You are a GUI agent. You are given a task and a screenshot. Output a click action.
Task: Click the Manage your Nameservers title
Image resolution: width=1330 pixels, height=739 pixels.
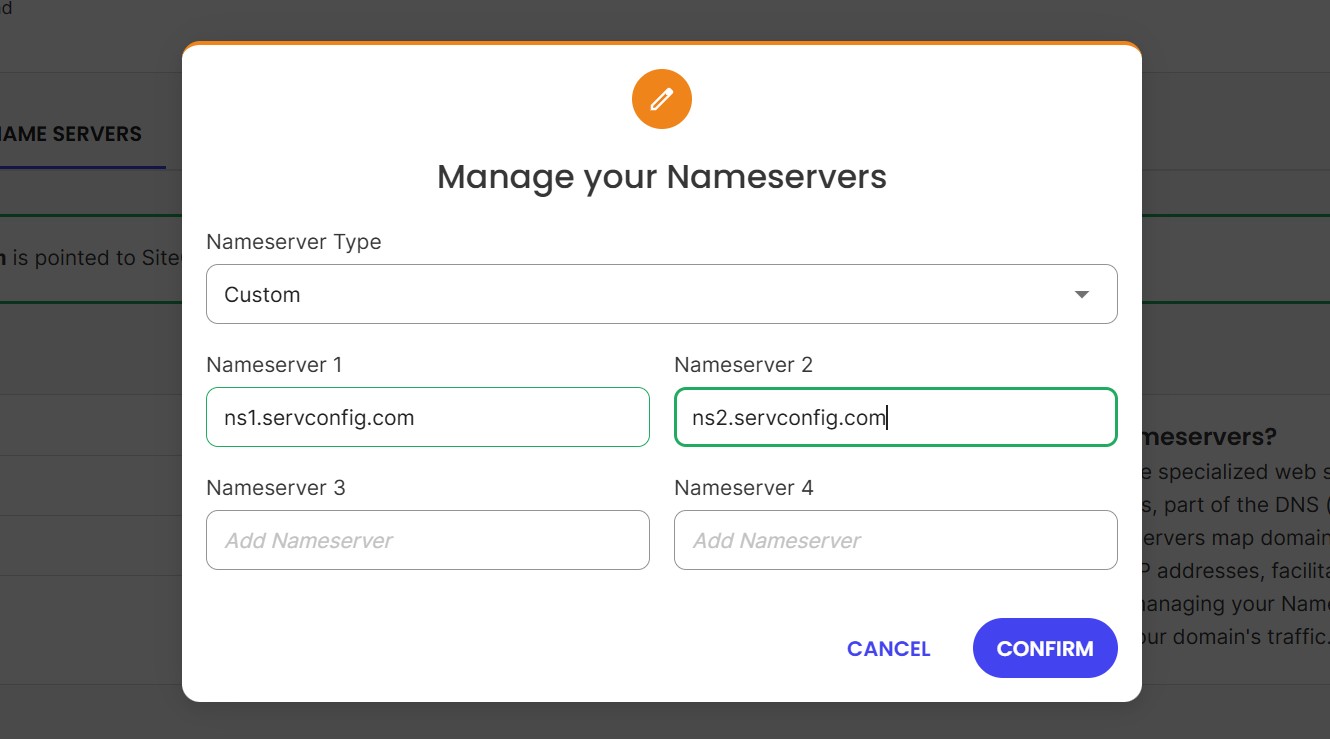[662, 177]
